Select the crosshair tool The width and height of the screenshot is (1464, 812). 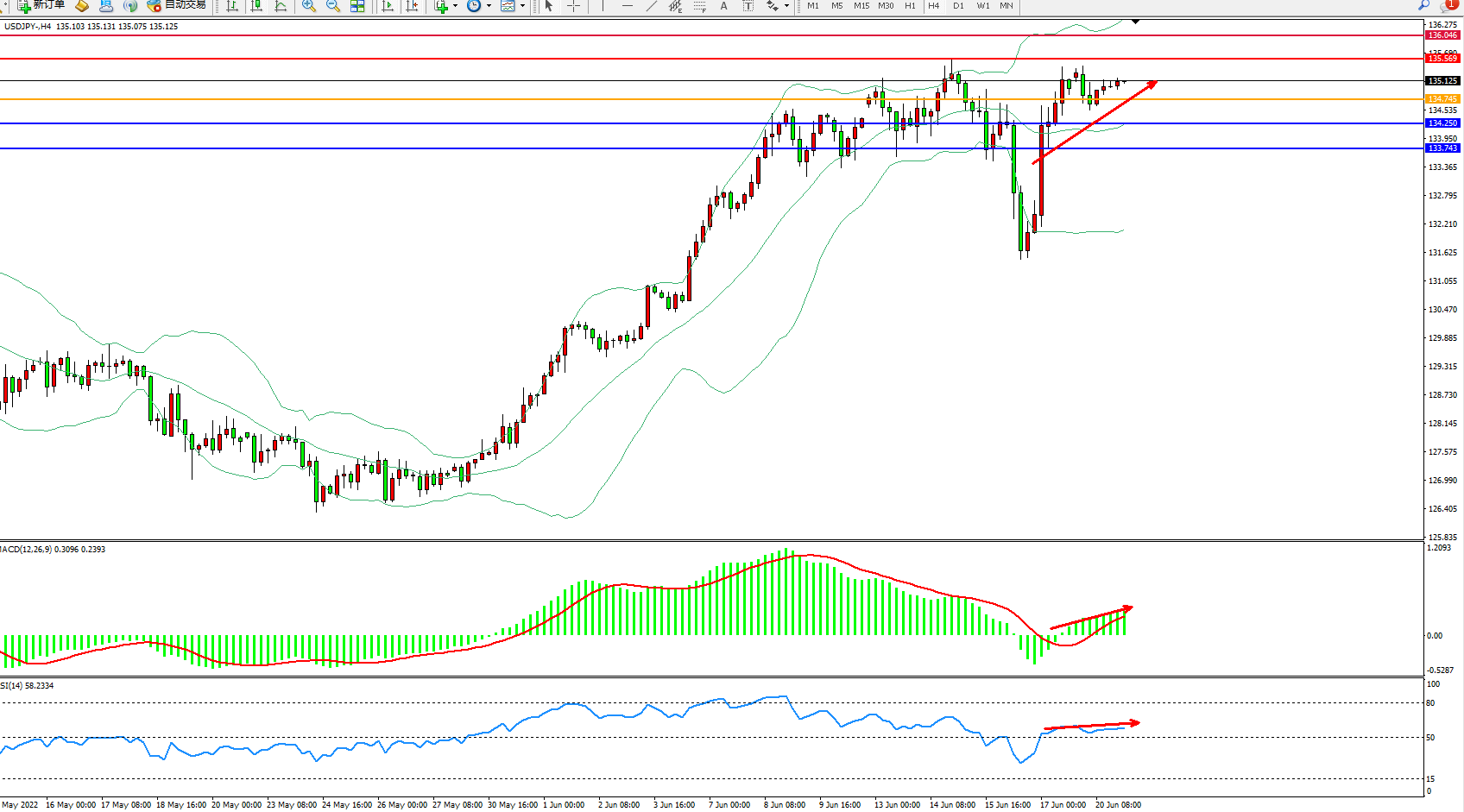[x=573, y=6]
